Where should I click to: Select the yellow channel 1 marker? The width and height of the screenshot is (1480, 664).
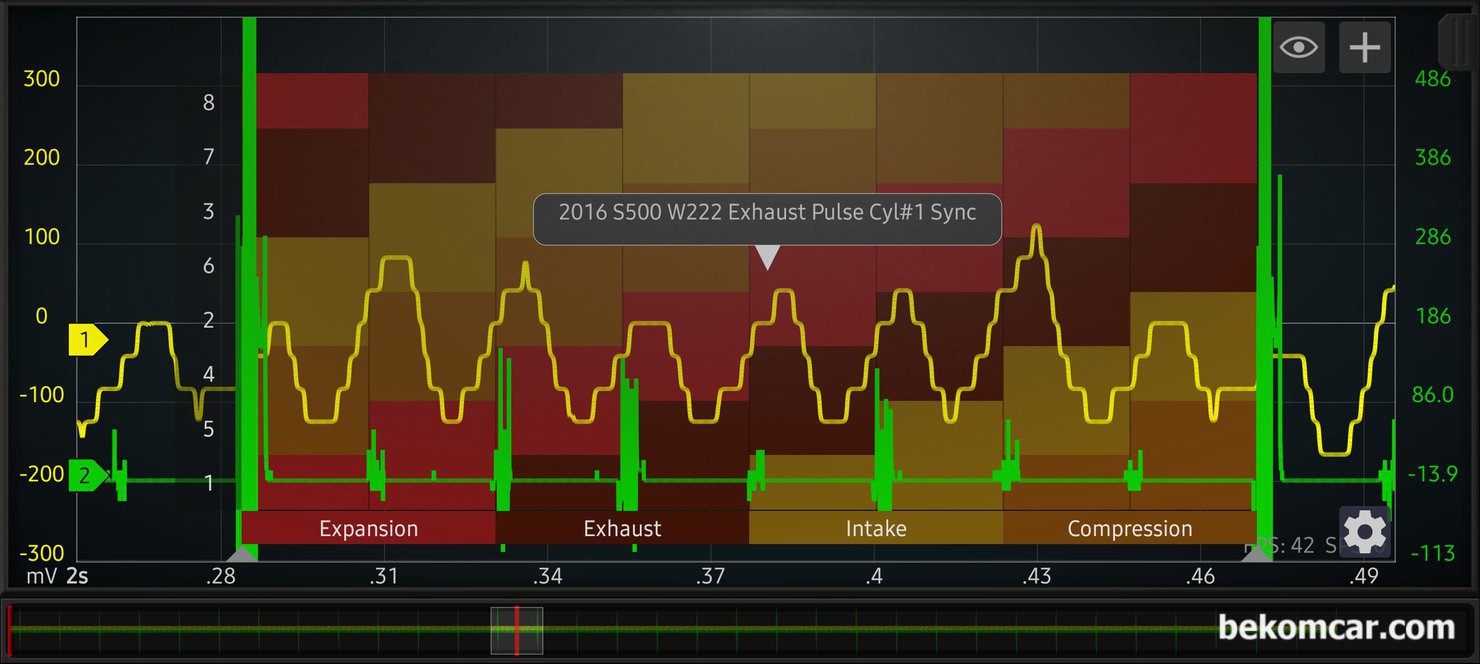87,341
